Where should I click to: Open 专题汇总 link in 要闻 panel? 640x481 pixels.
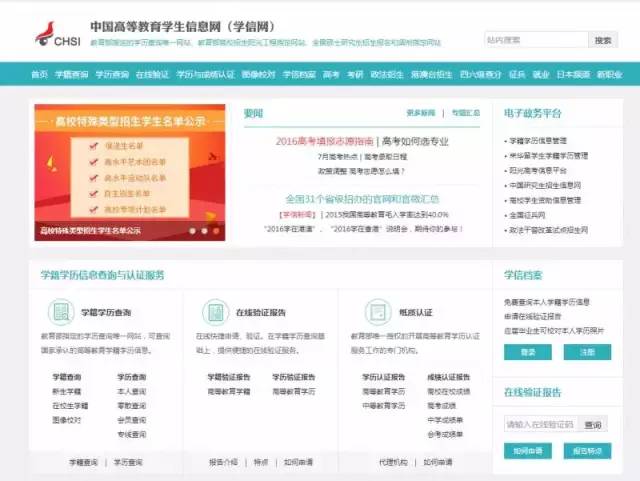(x=466, y=113)
